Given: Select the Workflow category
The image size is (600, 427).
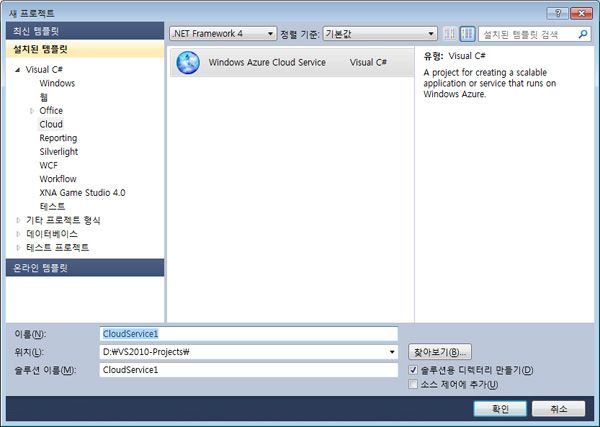Looking at the screenshot, I should [x=58, y=179].
